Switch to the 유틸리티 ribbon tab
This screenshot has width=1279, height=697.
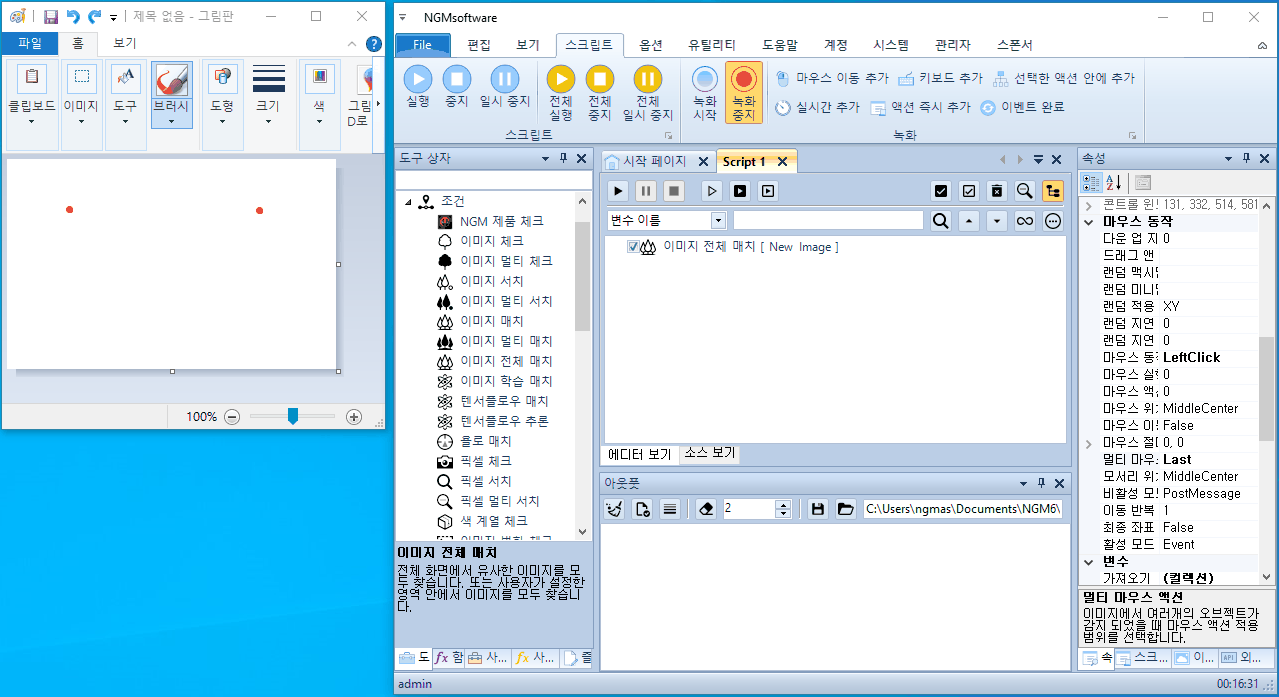712,45
